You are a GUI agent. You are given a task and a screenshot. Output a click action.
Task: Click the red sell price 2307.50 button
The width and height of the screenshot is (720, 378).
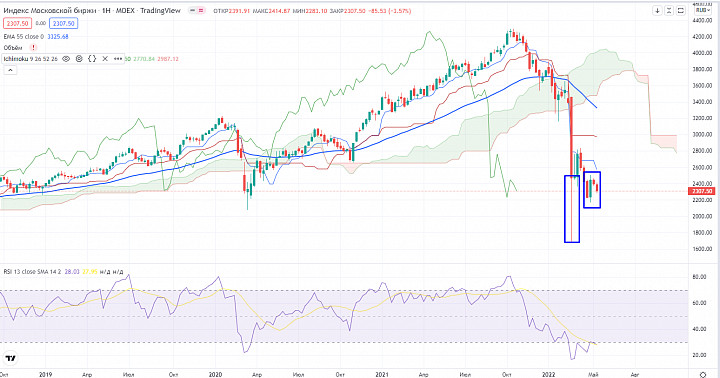point(17,23)
